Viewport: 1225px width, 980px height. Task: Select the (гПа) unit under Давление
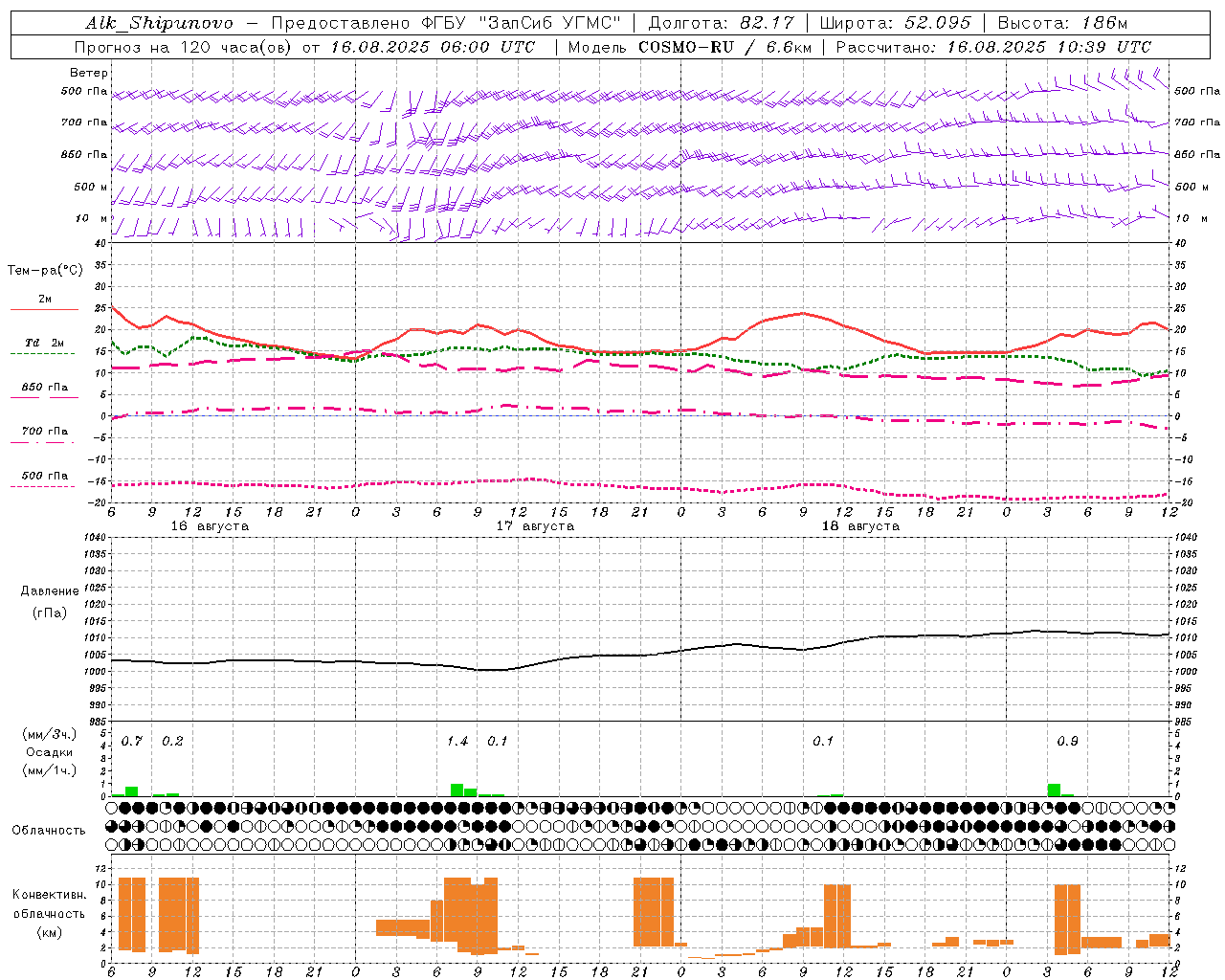coord(50,612)
